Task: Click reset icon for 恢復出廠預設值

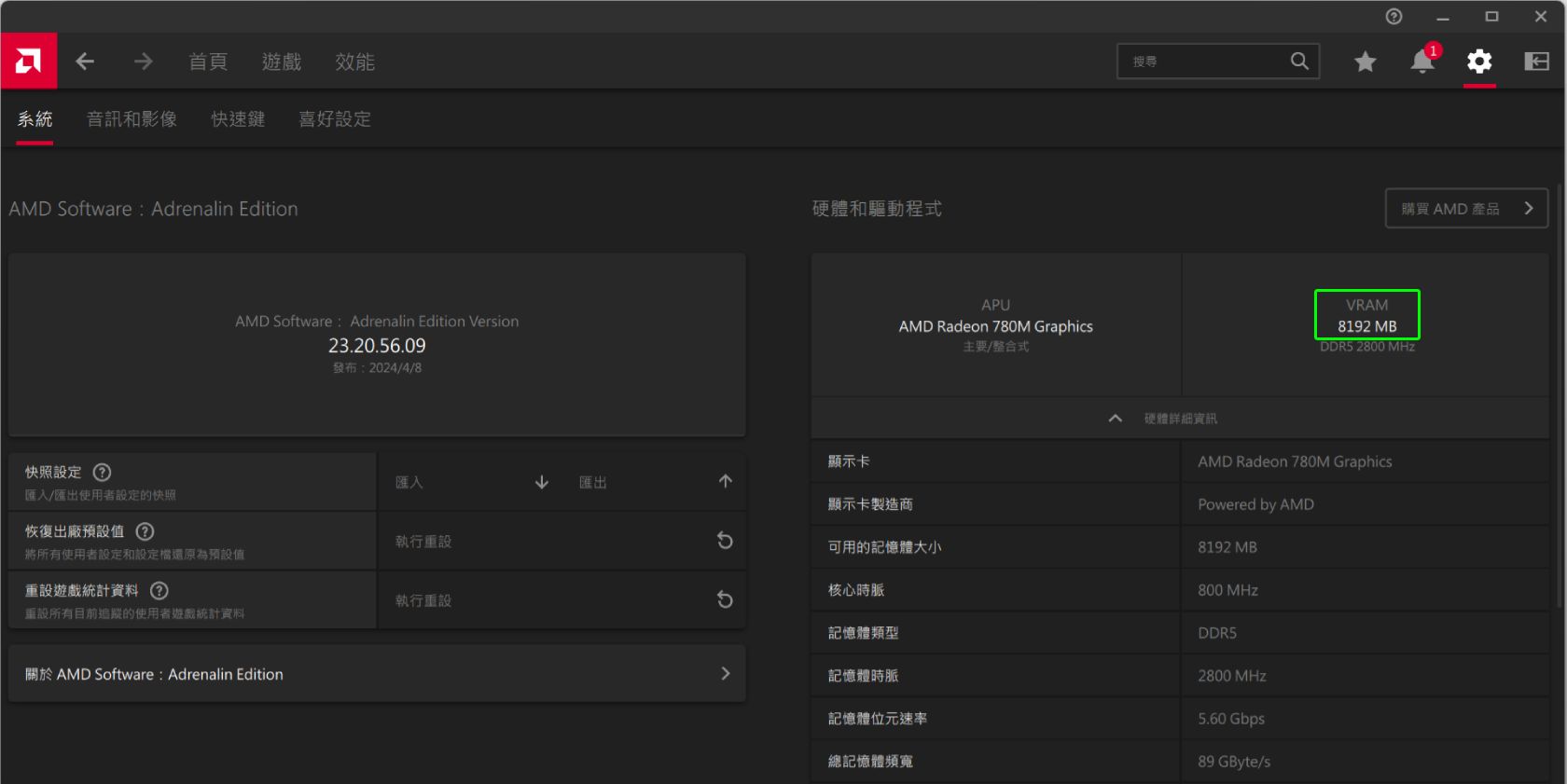Action: tap(725, 541)
